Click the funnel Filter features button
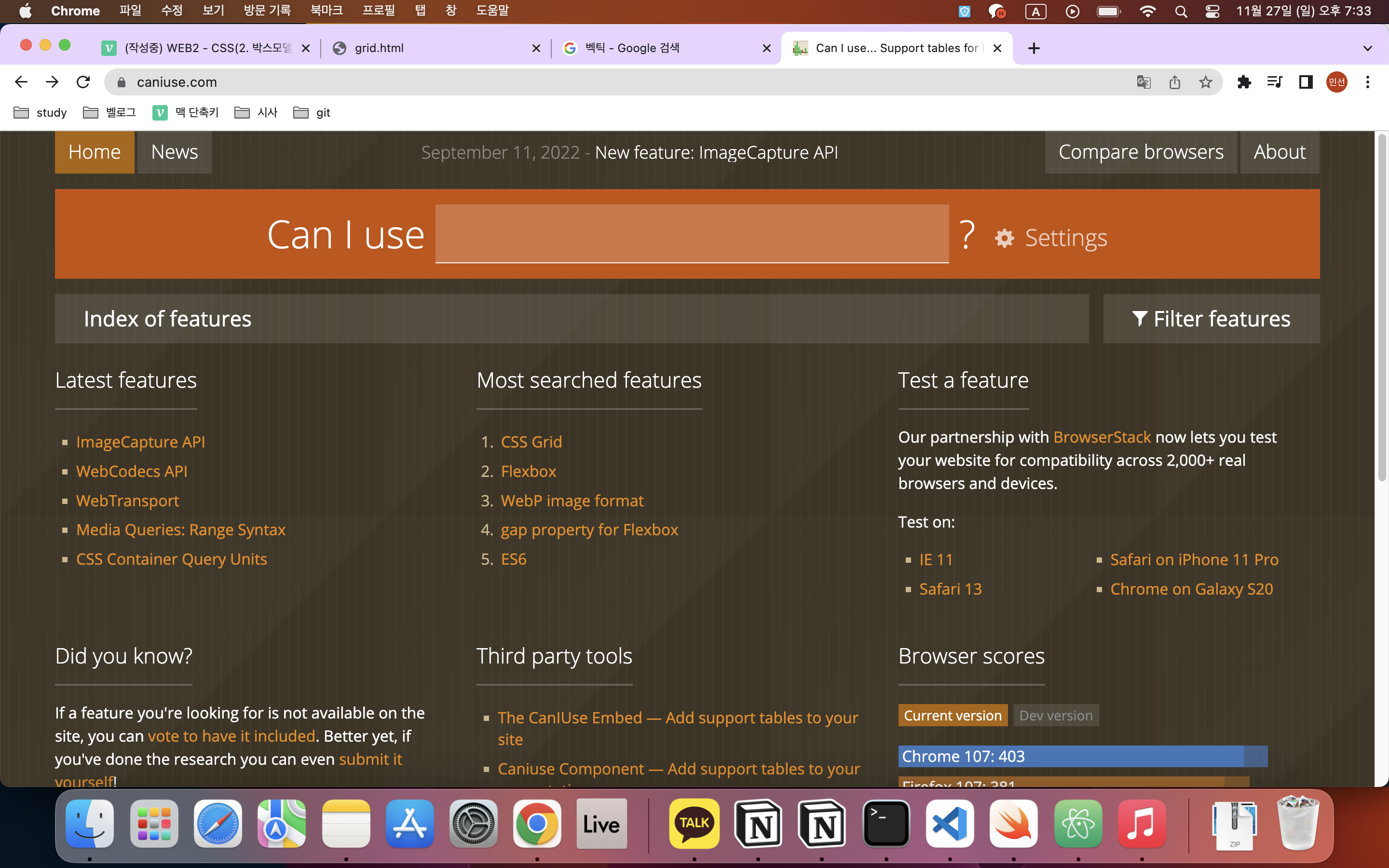The height and width of the screenshot is (868, 1389). click(x=1211, y=319)
